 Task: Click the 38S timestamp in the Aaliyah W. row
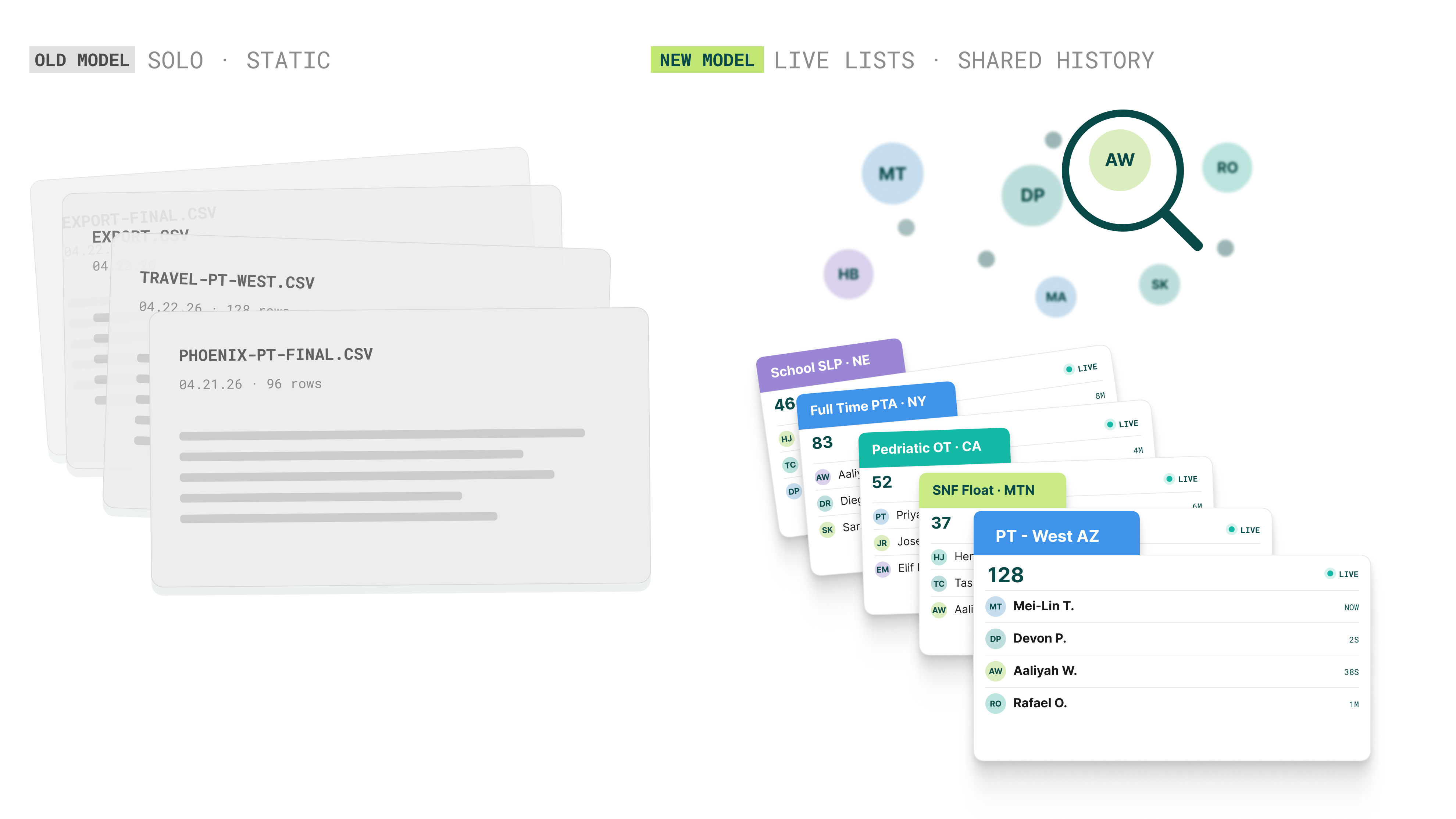[1351, 672]
